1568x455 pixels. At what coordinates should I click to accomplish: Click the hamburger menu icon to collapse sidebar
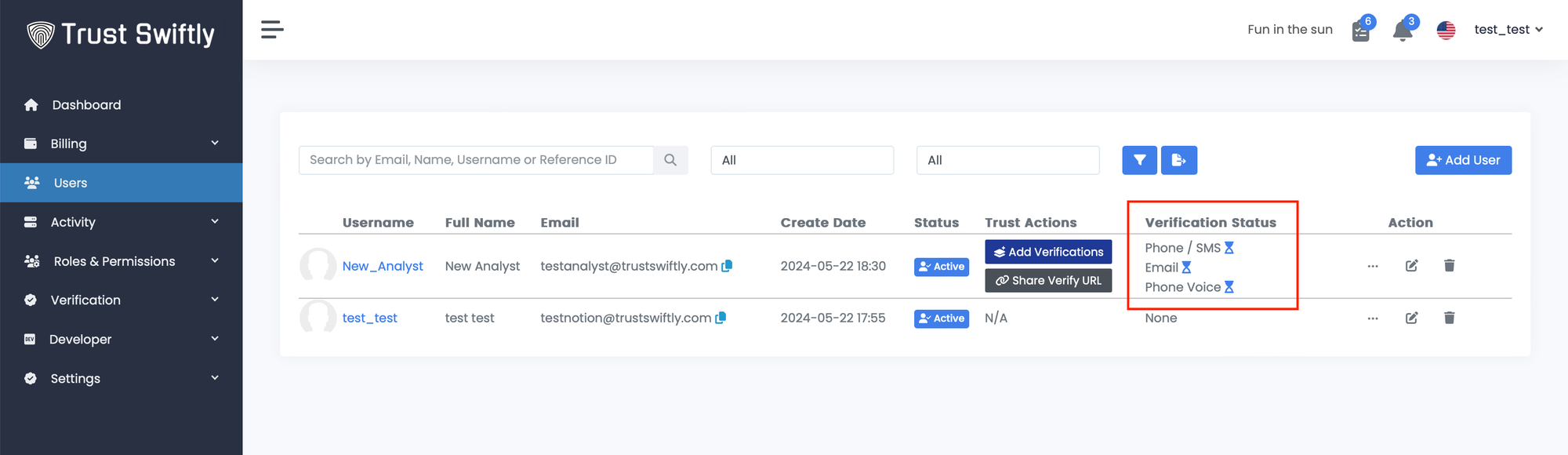pos(272,30)
